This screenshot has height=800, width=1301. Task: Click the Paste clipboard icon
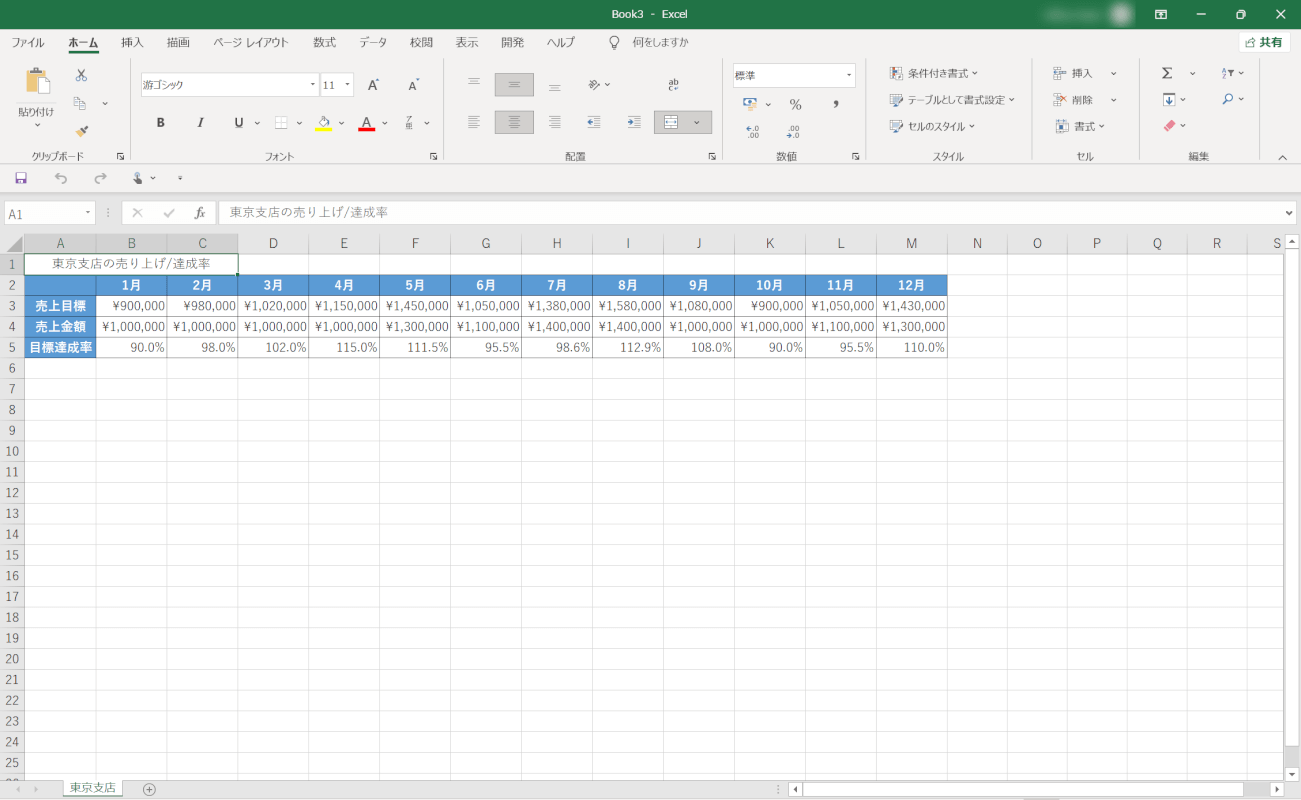coord(37,83)
